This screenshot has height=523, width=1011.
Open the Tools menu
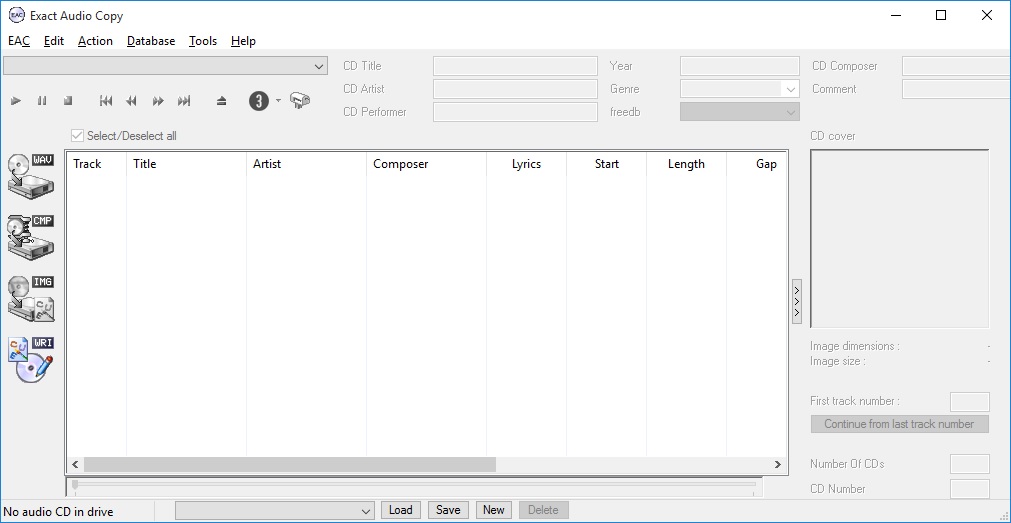point(202,41)
